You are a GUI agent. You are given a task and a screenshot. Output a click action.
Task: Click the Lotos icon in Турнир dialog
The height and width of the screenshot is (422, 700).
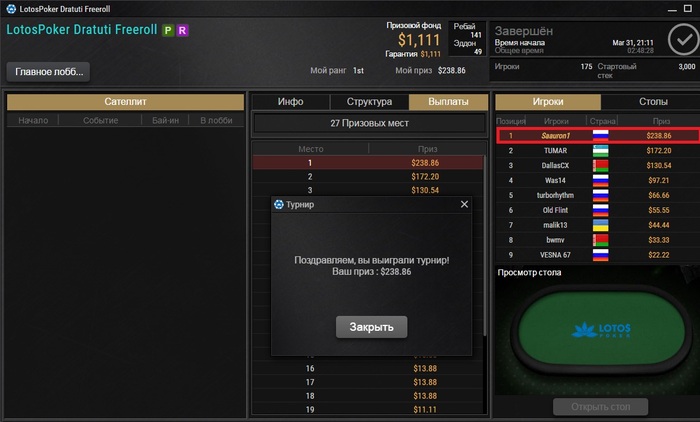pyautogui.click(x=279, y=205)
